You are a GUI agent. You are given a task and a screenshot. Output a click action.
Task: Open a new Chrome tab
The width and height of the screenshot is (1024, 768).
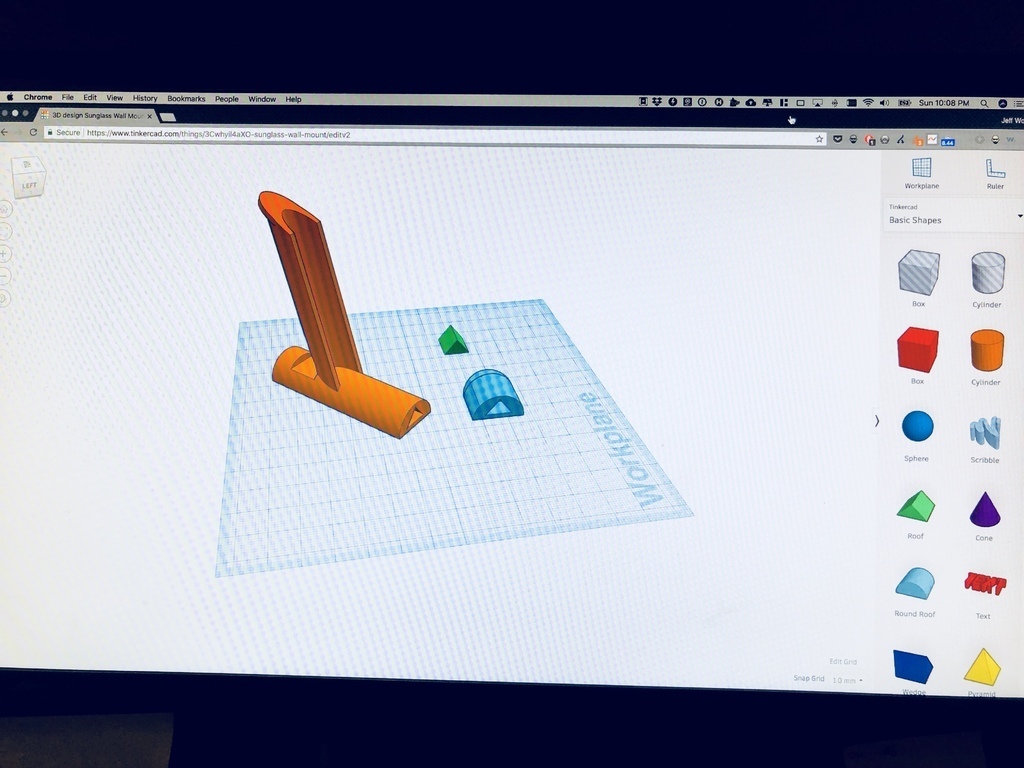point(168,117)
